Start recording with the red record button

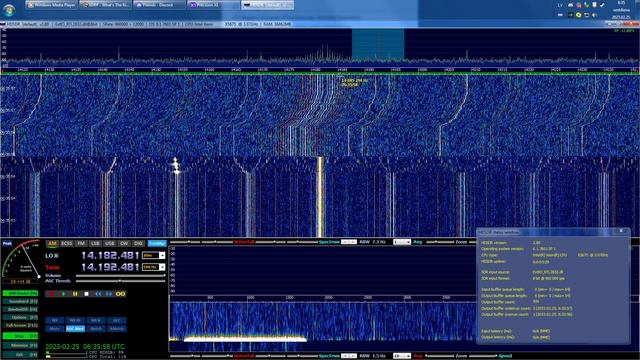point(52,294)
